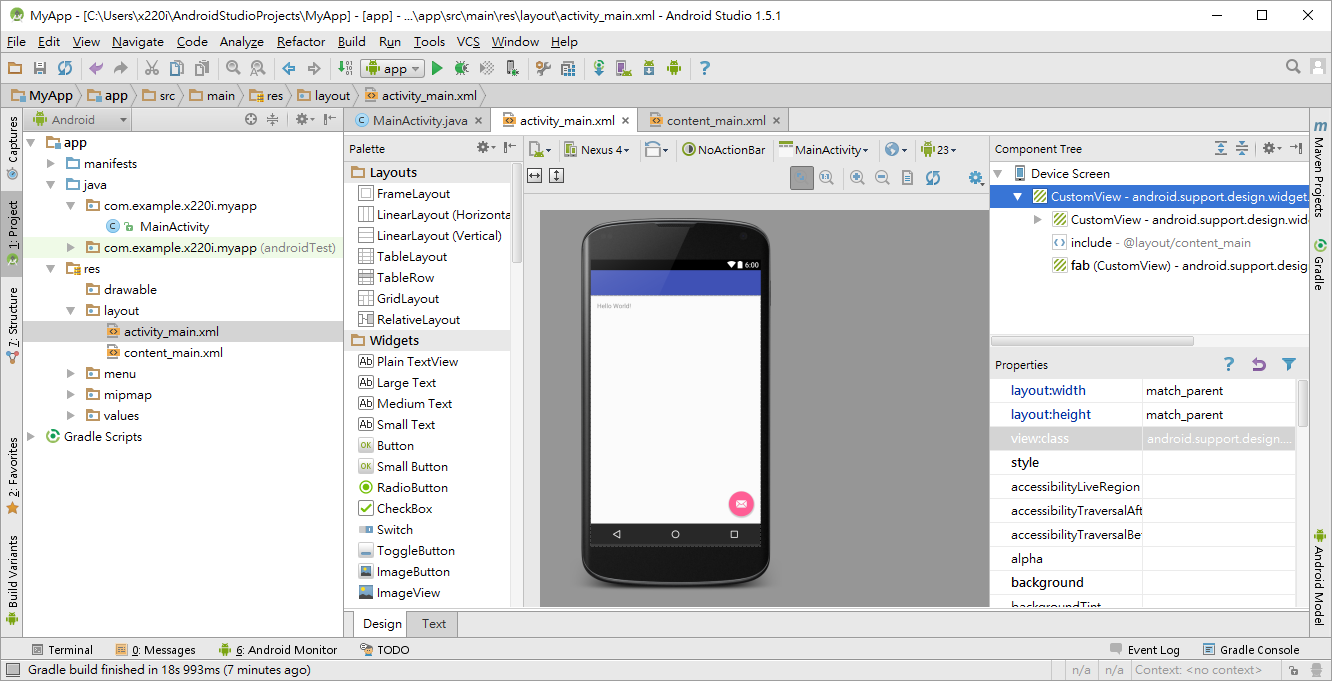Screen dimensions: 1332x681
Task: Expand all in Component Tree
Action: click(x=1221, y=148)
